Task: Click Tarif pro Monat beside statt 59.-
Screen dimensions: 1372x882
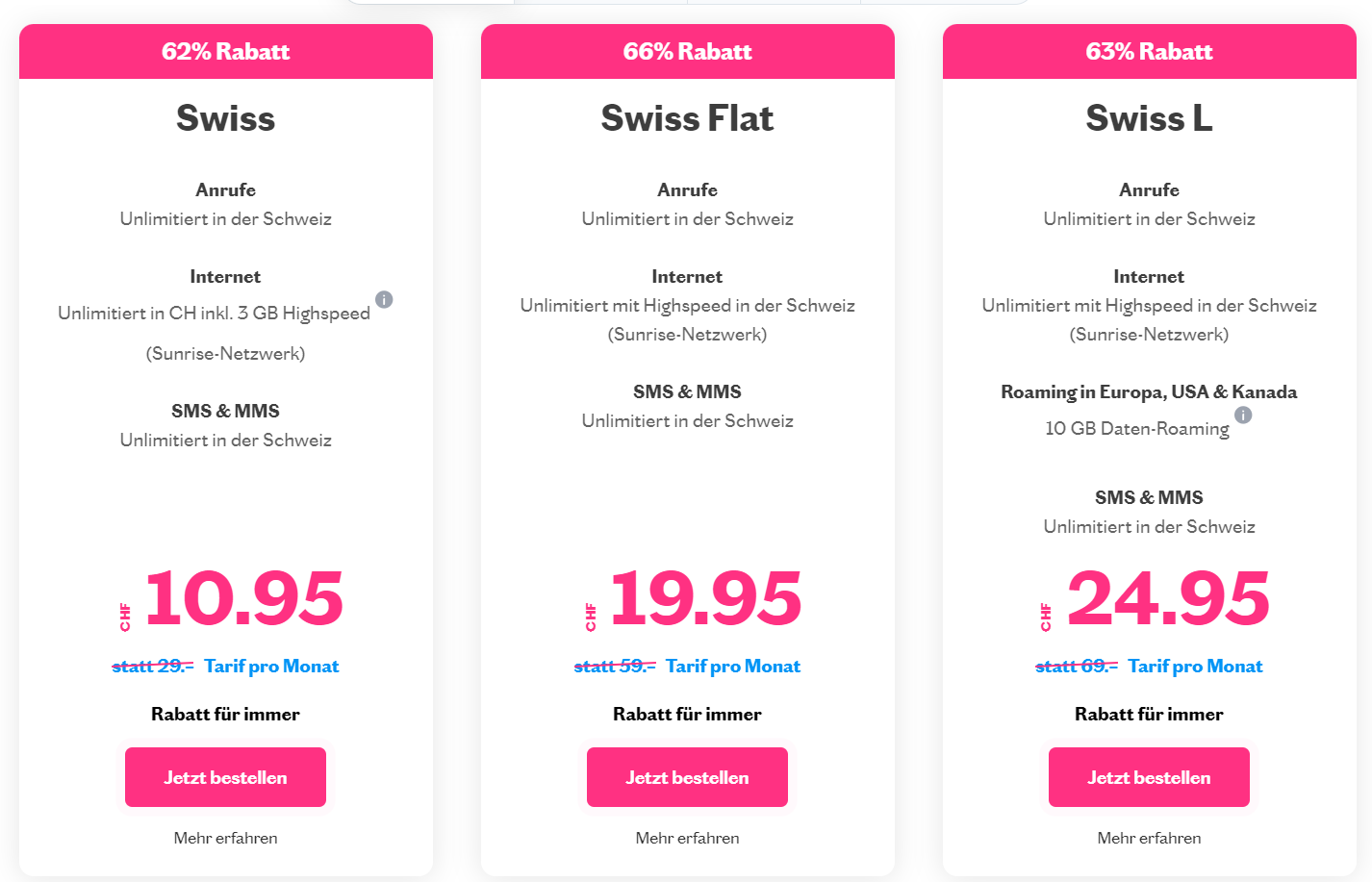Action: tap(733, 667)
